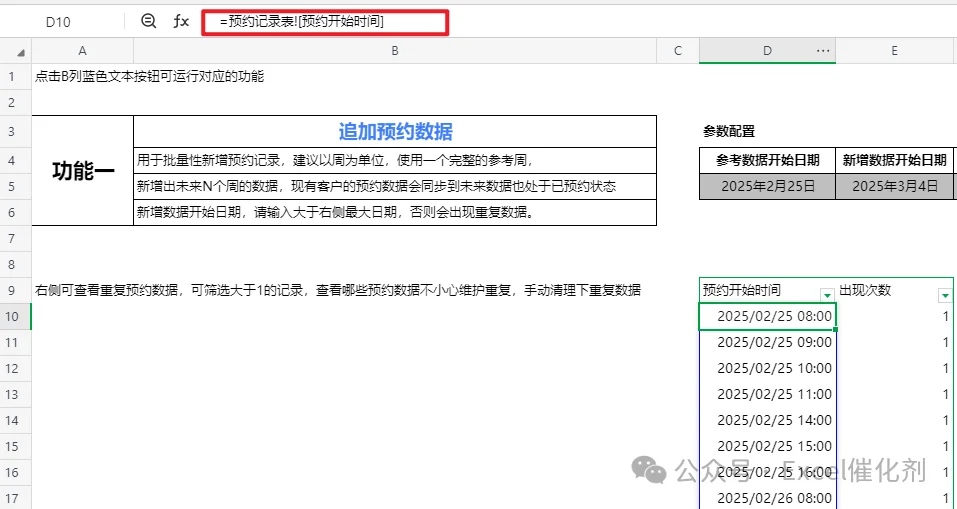Open the 预约开始时间 filter dropdown

(x=827, y=295)
